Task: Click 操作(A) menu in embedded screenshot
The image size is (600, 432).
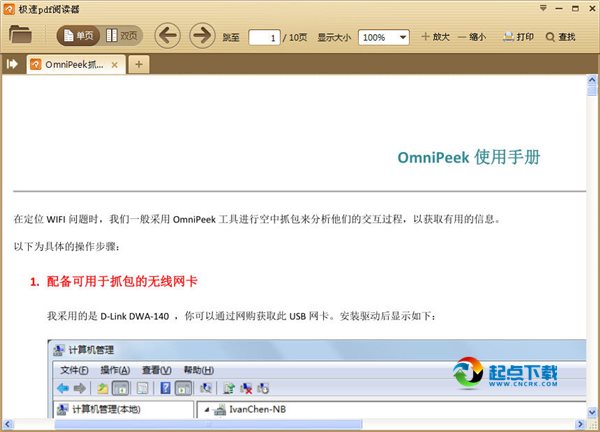Action: 115,370
